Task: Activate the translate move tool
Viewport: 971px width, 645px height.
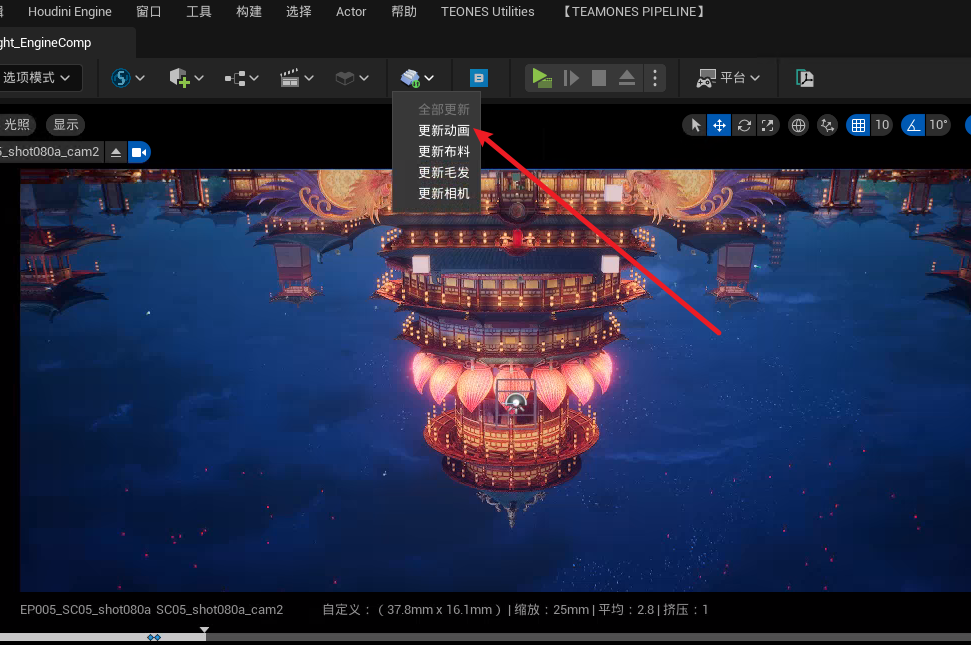Action: [x=719, y=126]
